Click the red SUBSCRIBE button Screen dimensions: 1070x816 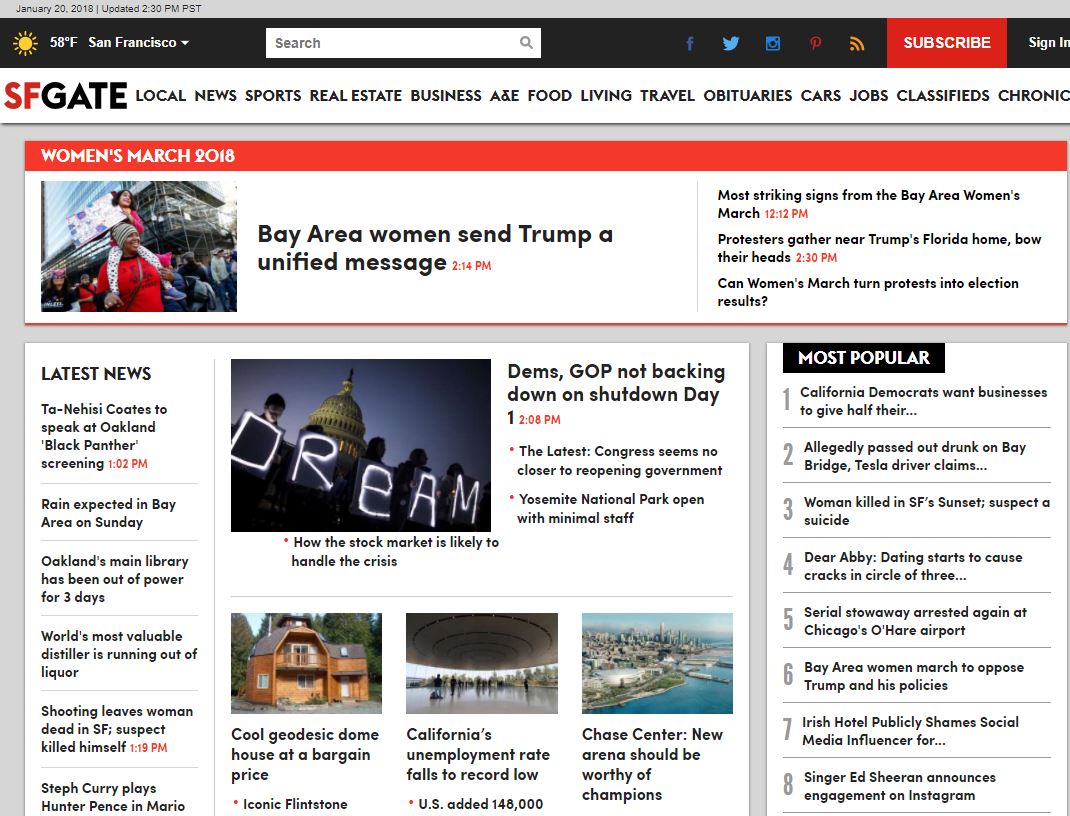946,43
